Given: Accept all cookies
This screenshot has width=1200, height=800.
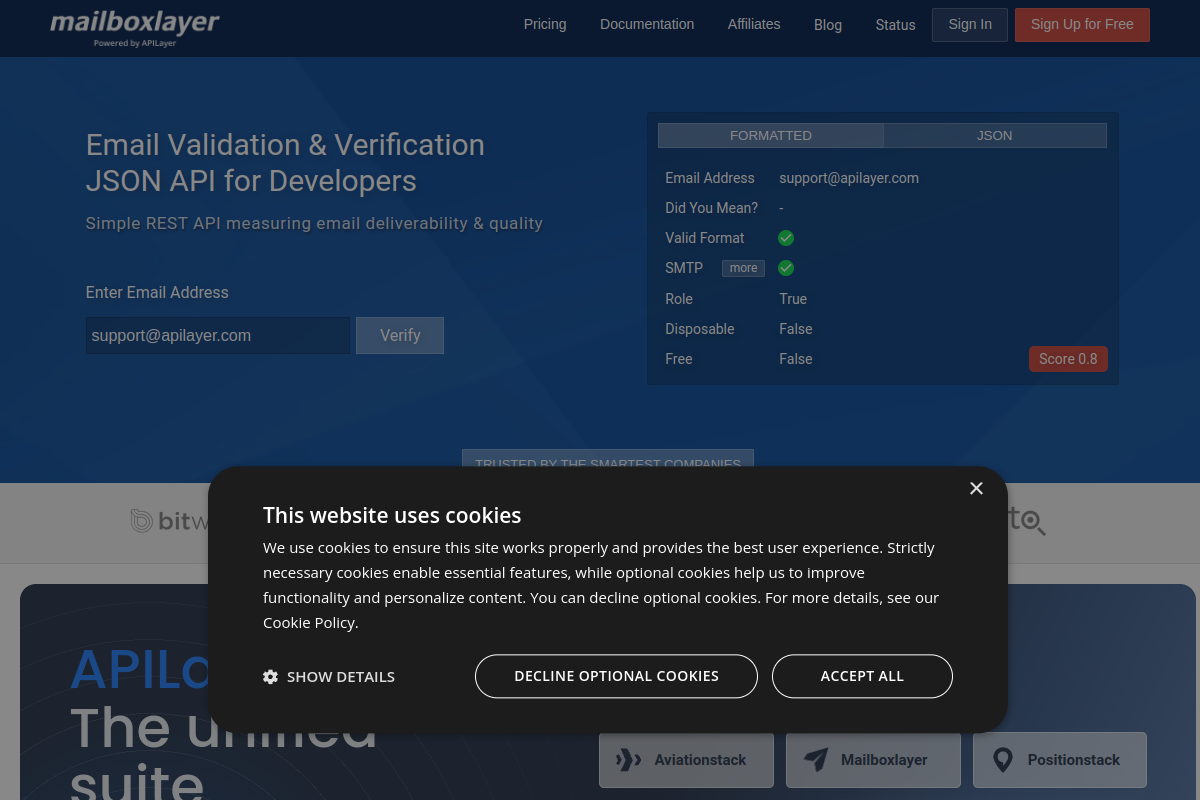Looking at the screenshot, I should (862, 676).
